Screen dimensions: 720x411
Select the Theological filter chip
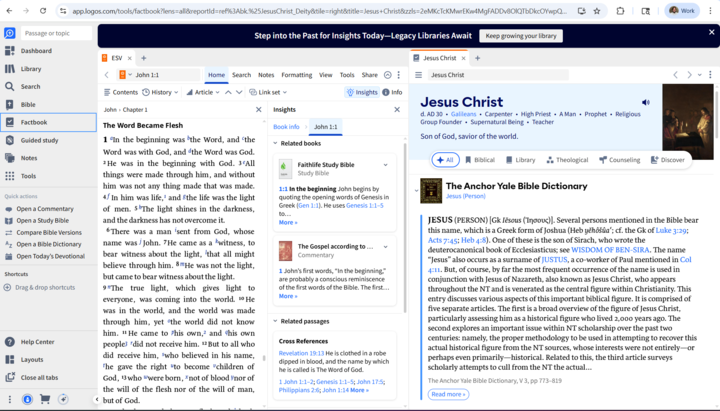coord(567,160)
